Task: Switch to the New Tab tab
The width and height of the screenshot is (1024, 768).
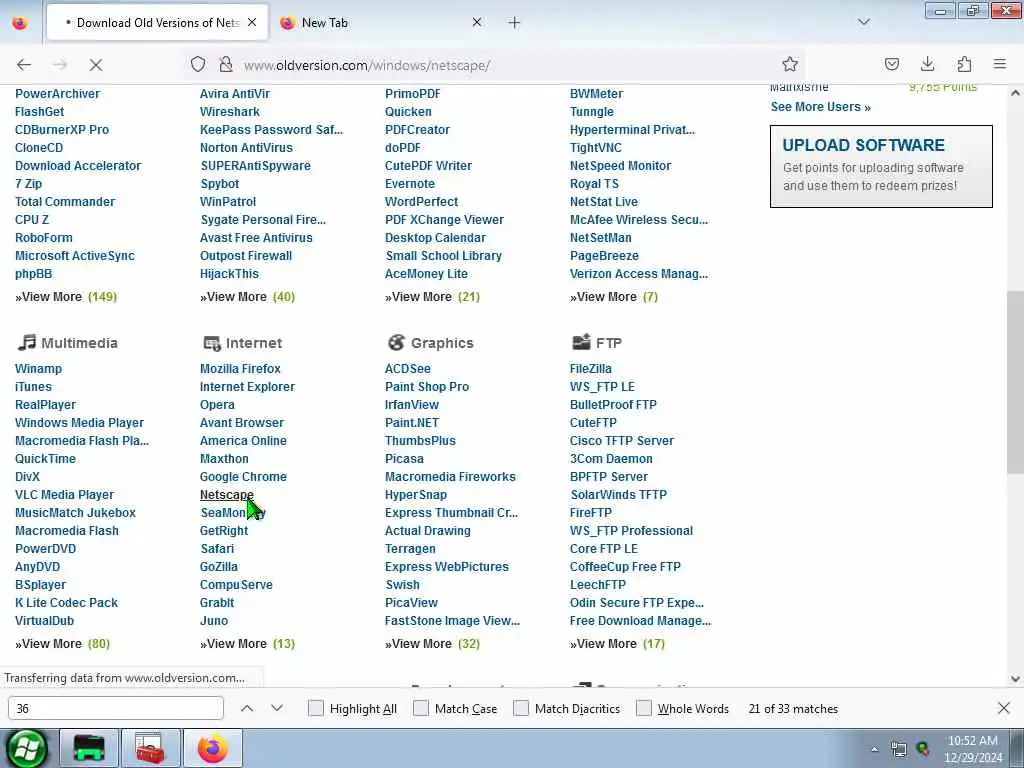Action: pos(381,23)
